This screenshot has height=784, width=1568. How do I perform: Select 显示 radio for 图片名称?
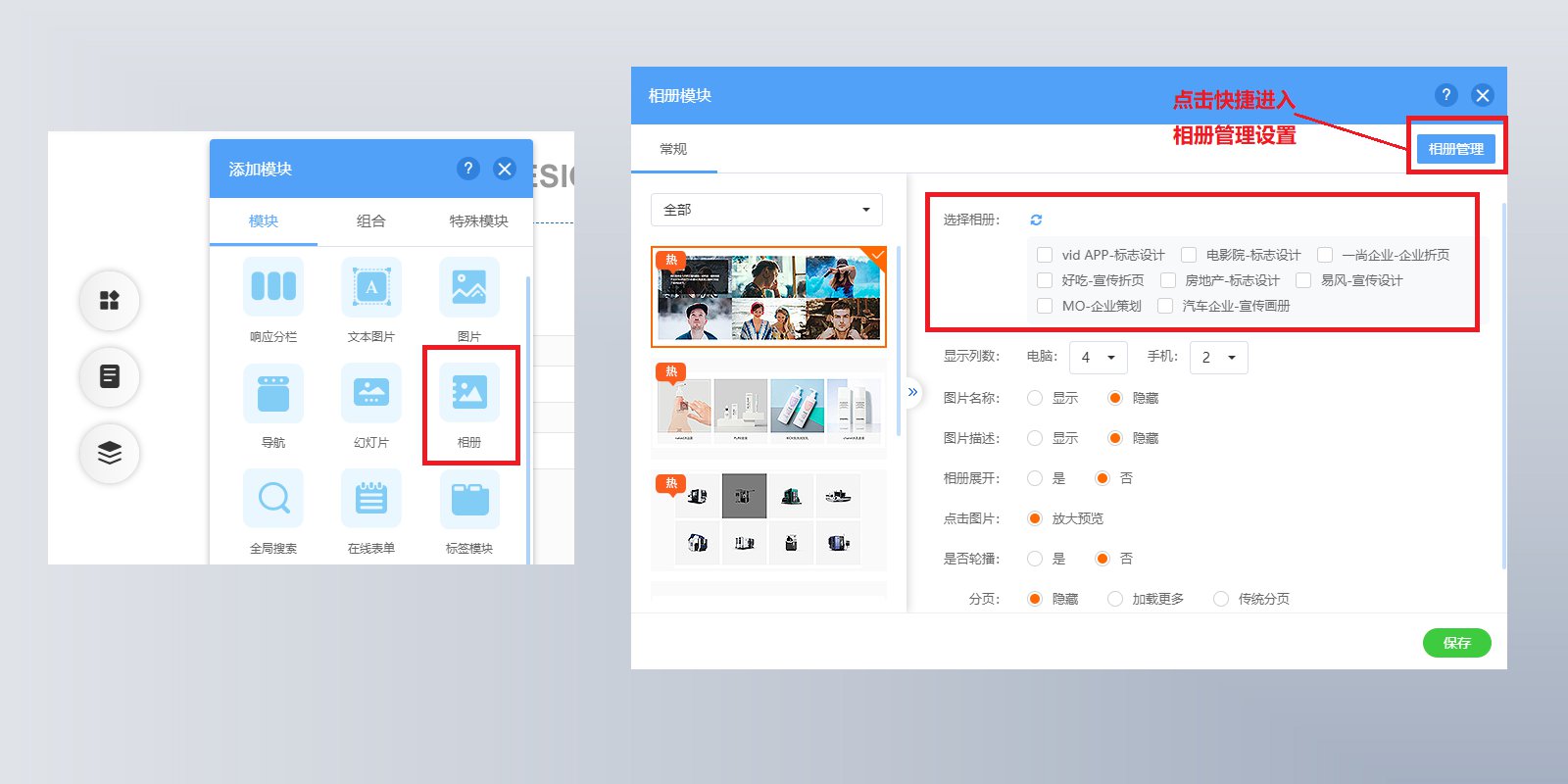click(1035, 398)
